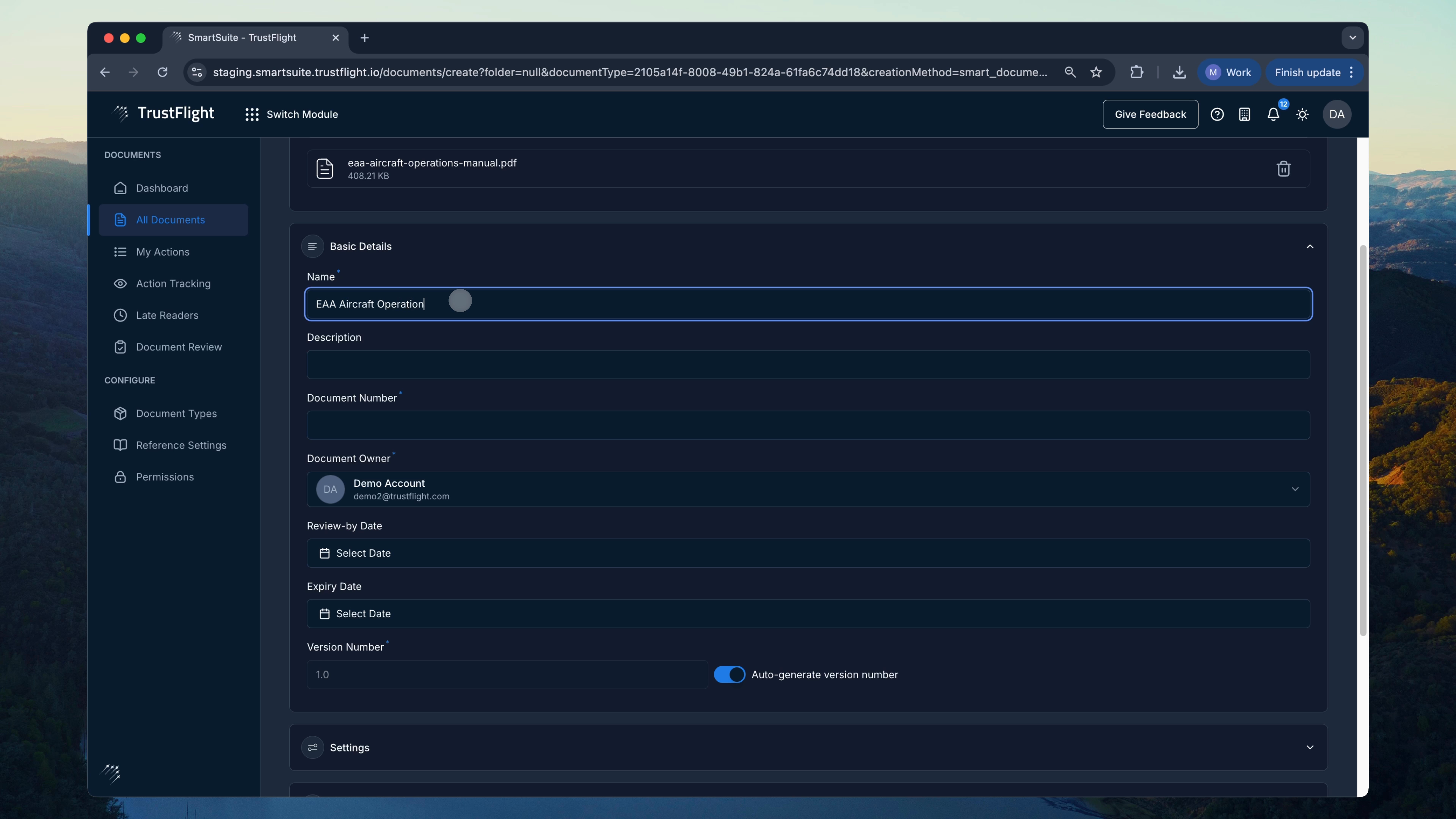Expand the Settings section
Viewport: 1456px width, 819px height.
point(1310,747)
